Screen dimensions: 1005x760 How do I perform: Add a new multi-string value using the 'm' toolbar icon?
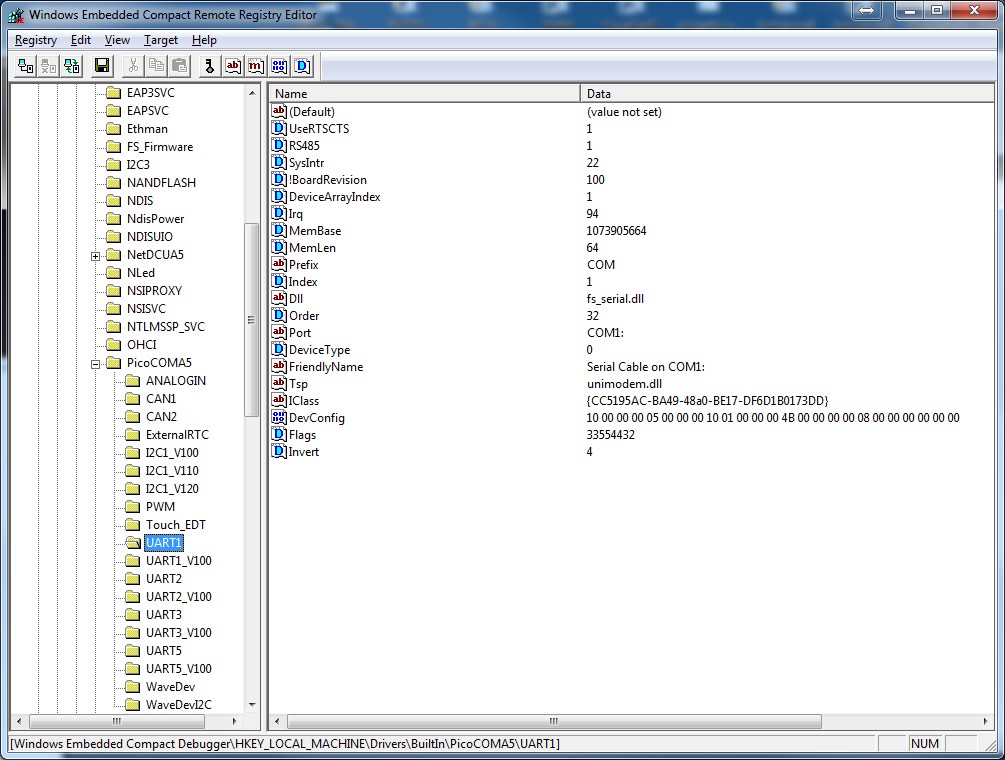click(x=256, y=66)
